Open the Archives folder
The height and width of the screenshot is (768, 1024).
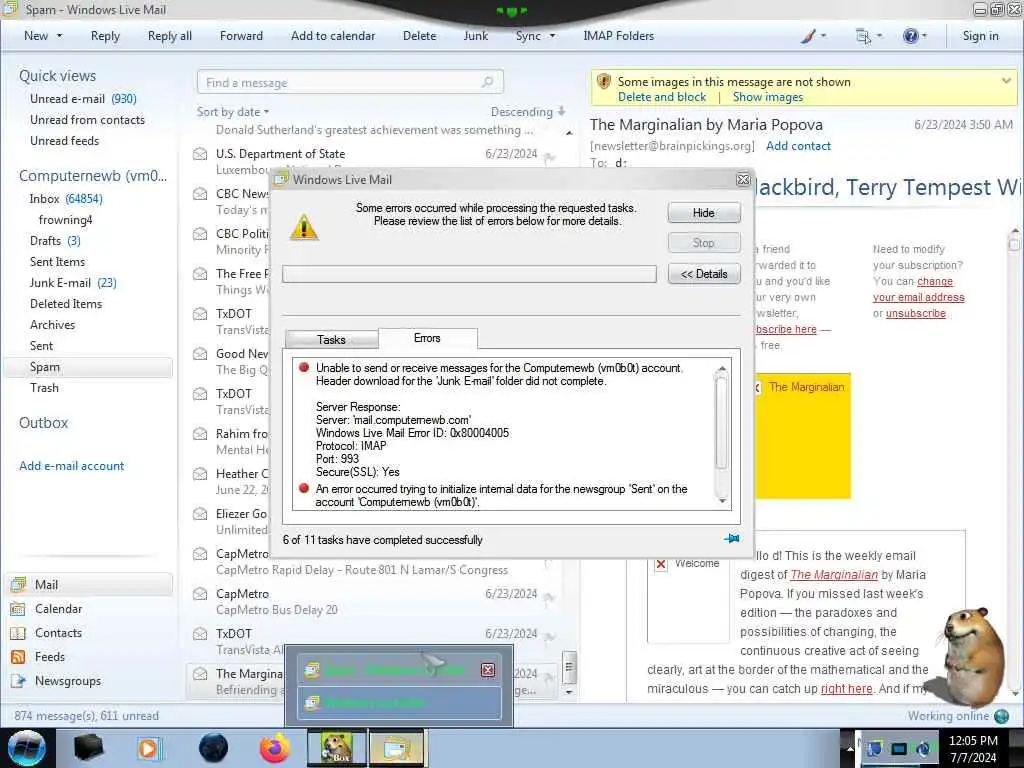[52, 325]
